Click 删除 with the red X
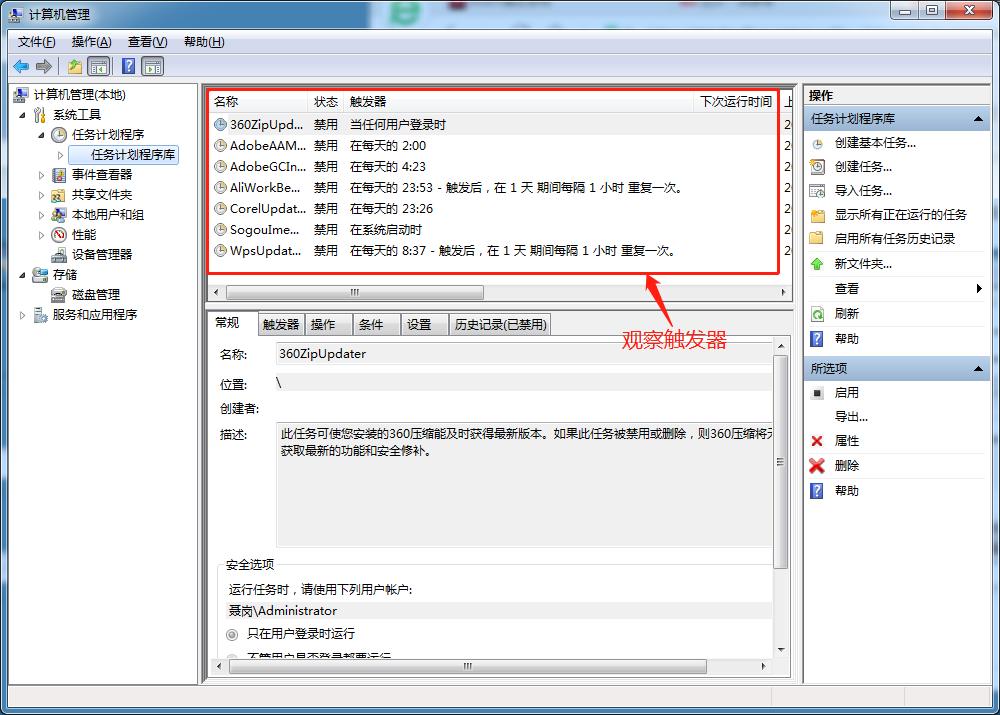The width and height of the screenshot is (1000, 715). click(x=846, y=466)
